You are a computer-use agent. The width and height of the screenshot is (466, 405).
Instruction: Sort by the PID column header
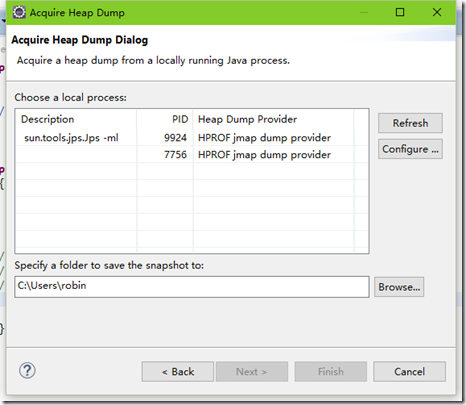point(165,119)
